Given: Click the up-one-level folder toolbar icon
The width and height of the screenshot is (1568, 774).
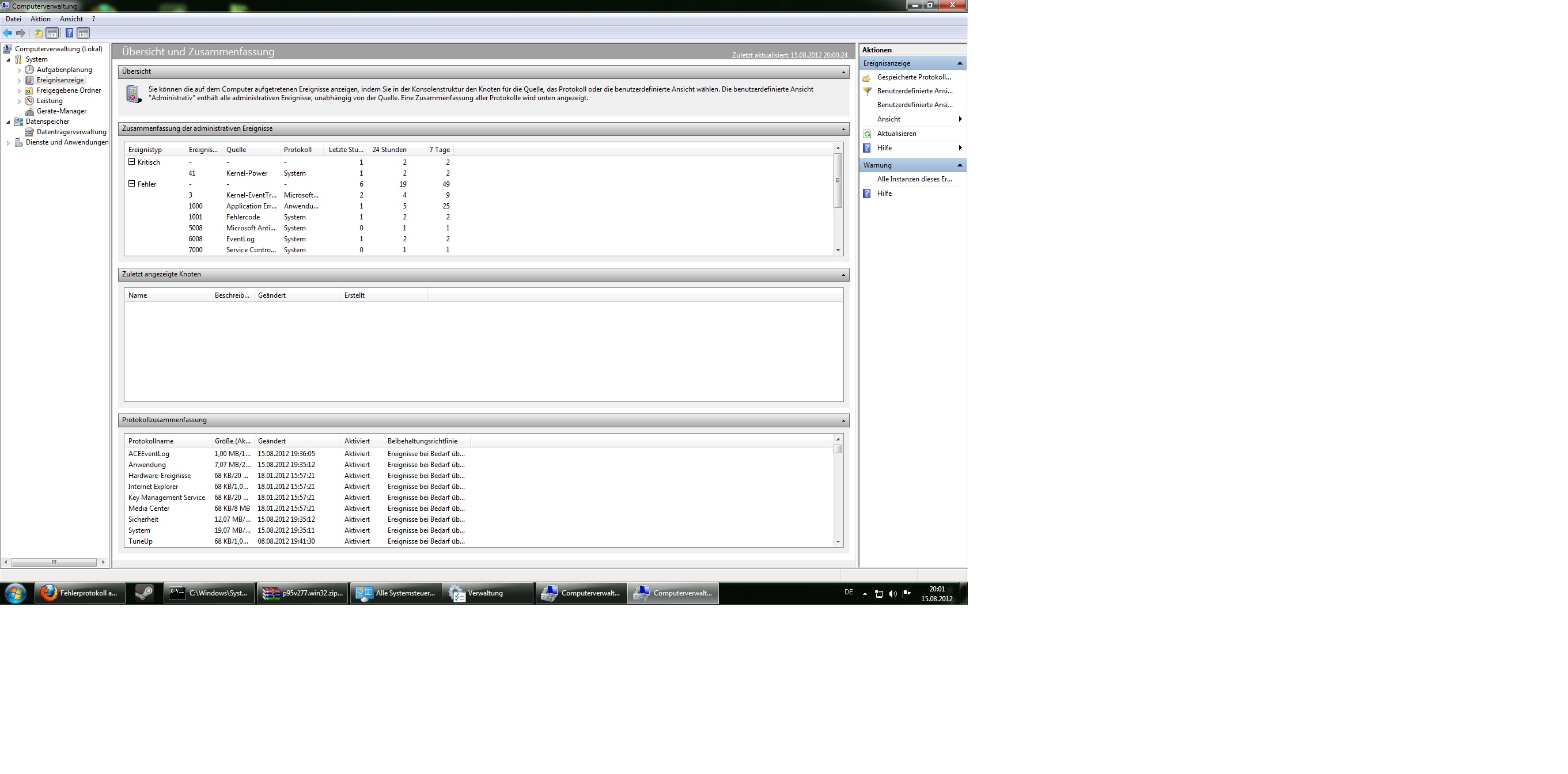Looking at the screenshot, I should pos(39,33).
